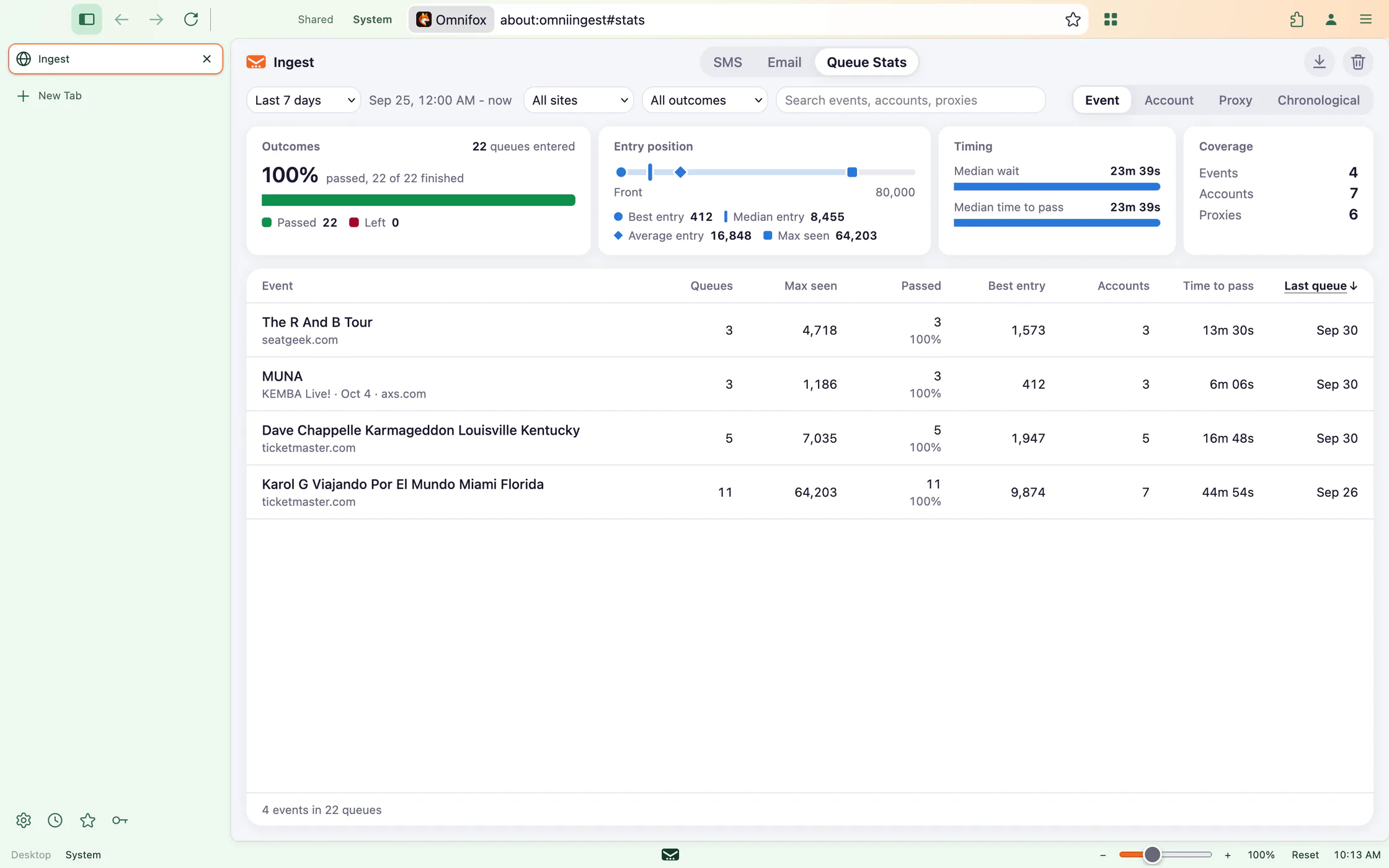Viewport: 1389px width, 868px height.
Task: Open the profile account icon
Action: click(1331, 19)
